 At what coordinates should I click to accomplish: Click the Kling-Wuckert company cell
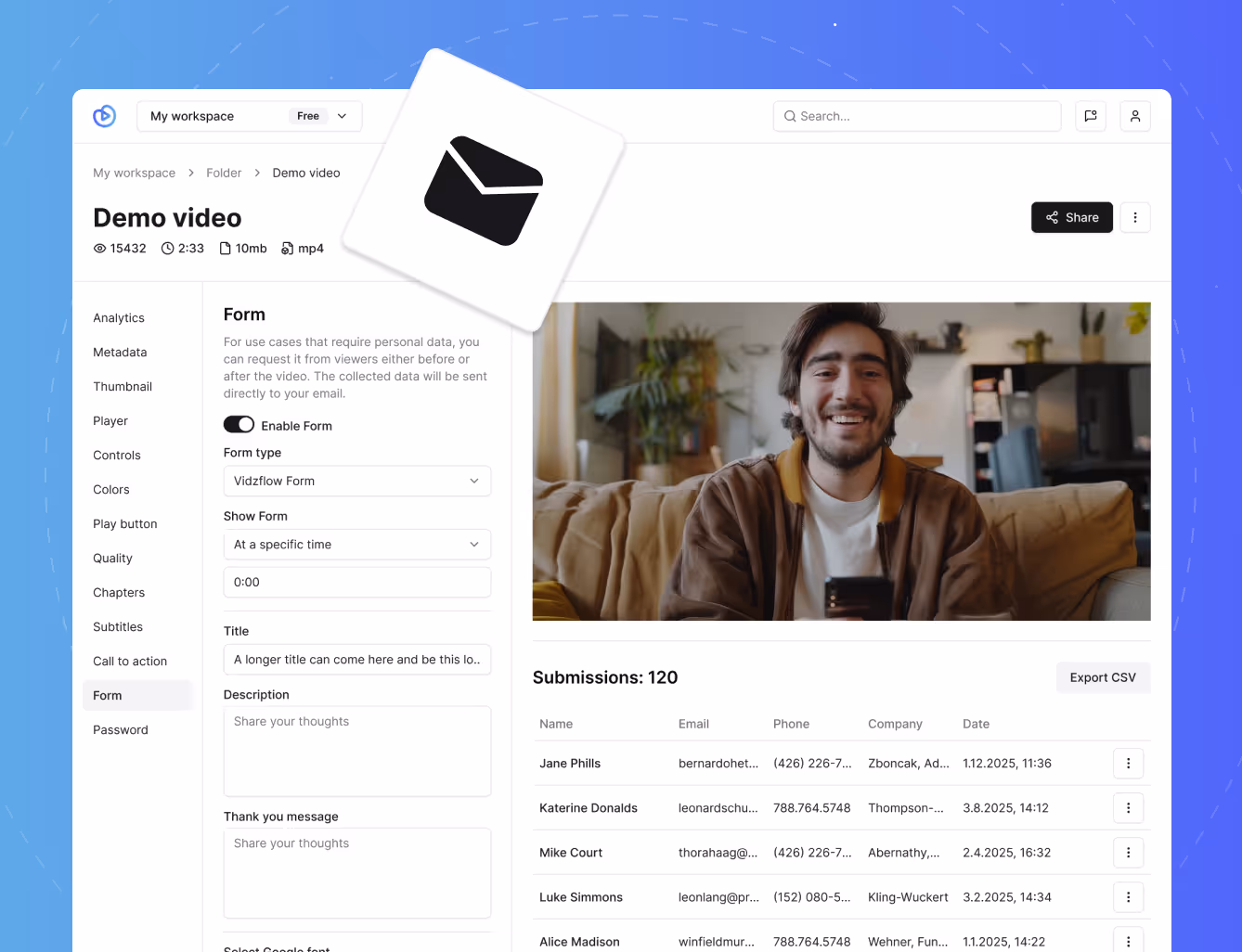pyautogui.click(x=908, y=896)
